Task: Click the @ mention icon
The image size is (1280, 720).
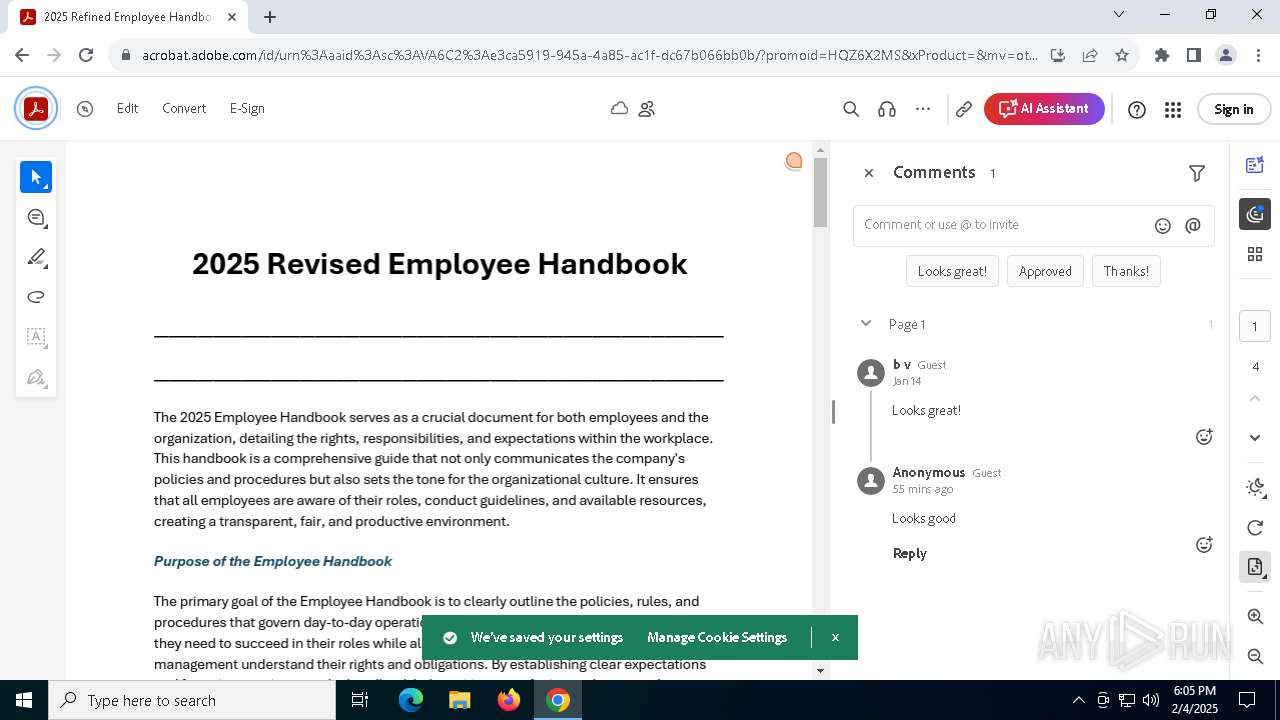Action: (1193, 226)
